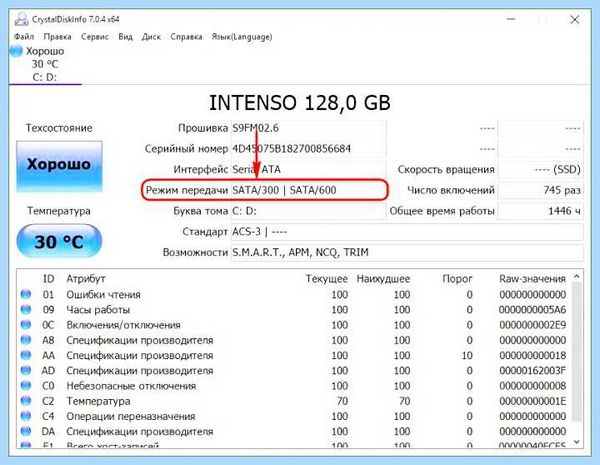Click status icon of Операции переназначения row
This screenshot has width=600, height=465.
(26, 416)
